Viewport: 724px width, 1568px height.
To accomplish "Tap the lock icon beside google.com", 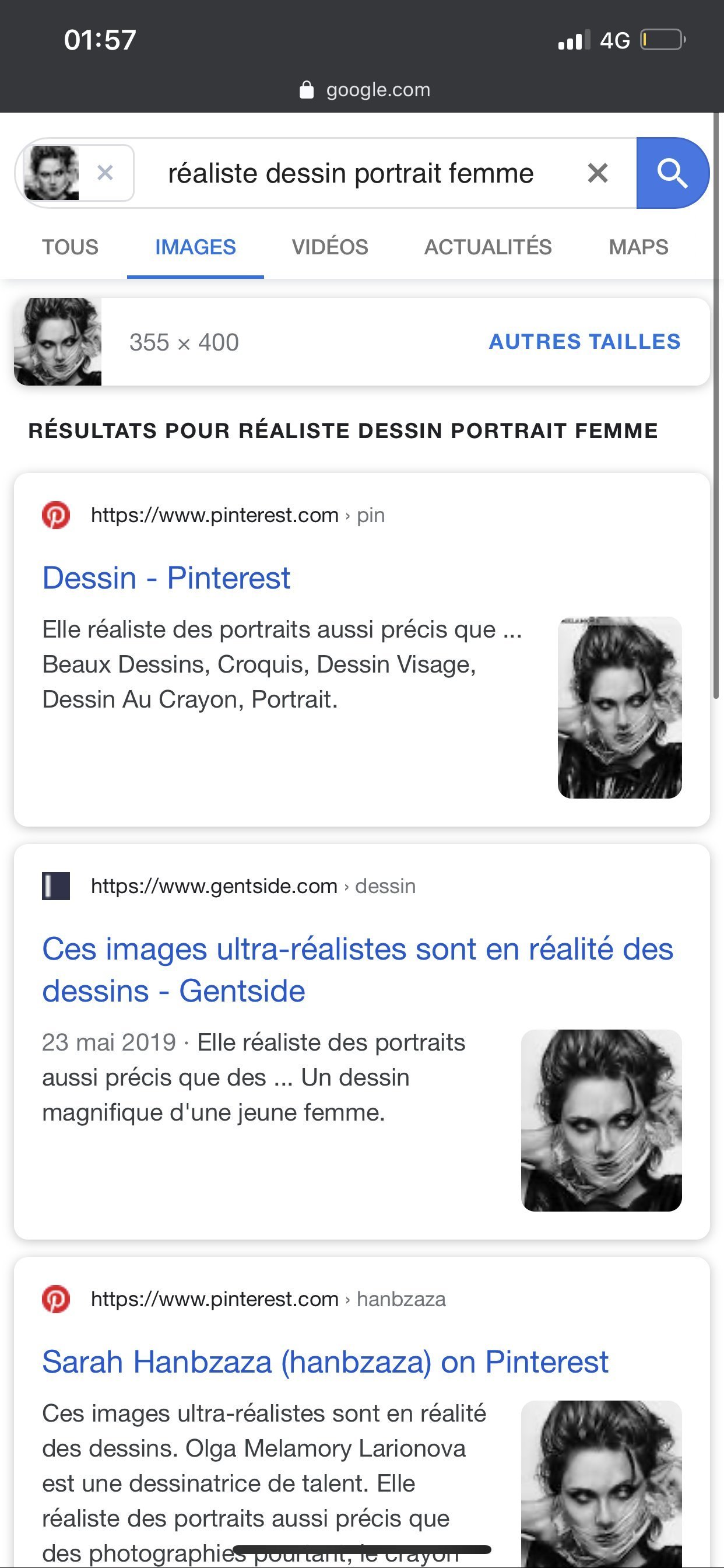I will click(x=307, y=90).
